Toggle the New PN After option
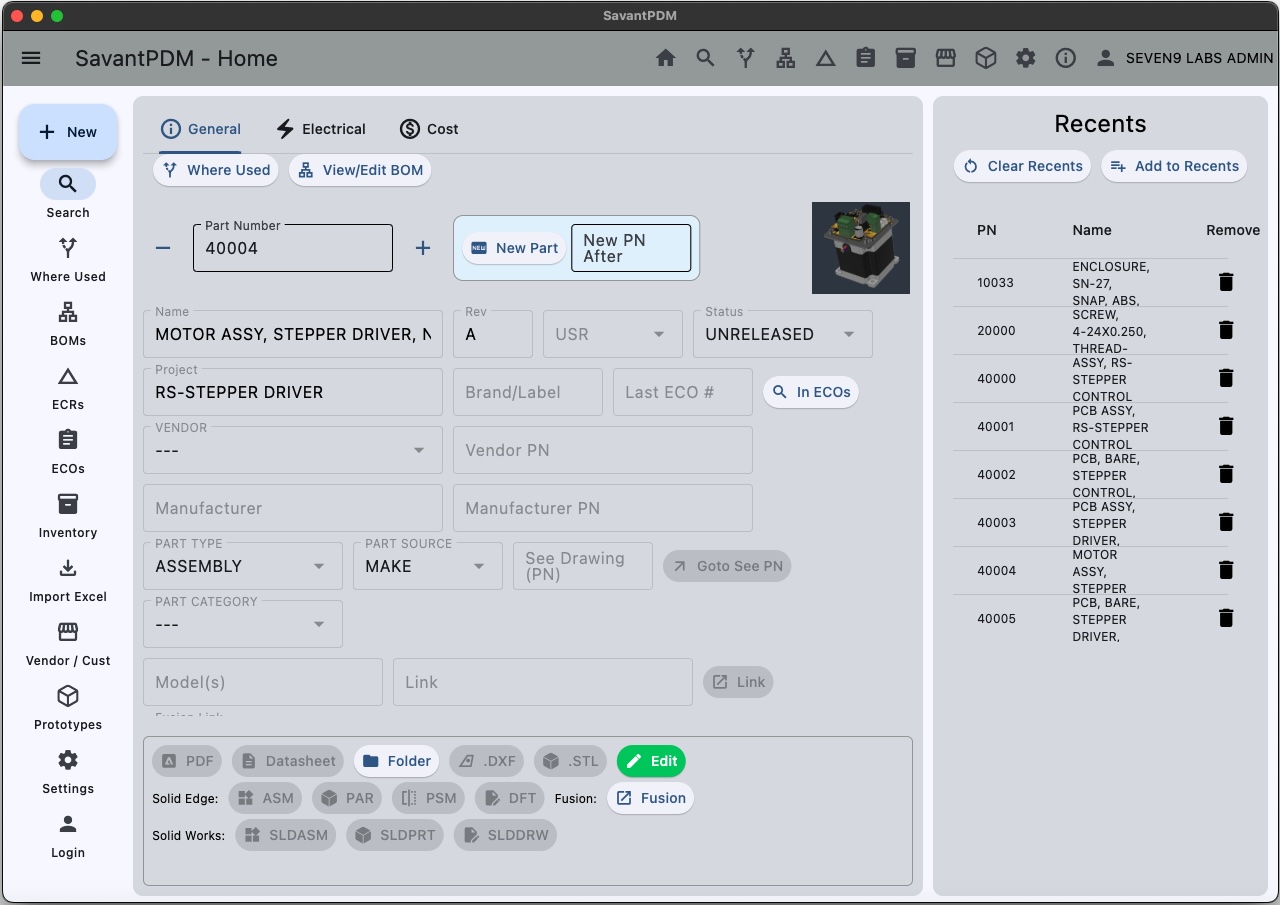The width and height of the screenshot is (1280, 905). click(630, 248)
